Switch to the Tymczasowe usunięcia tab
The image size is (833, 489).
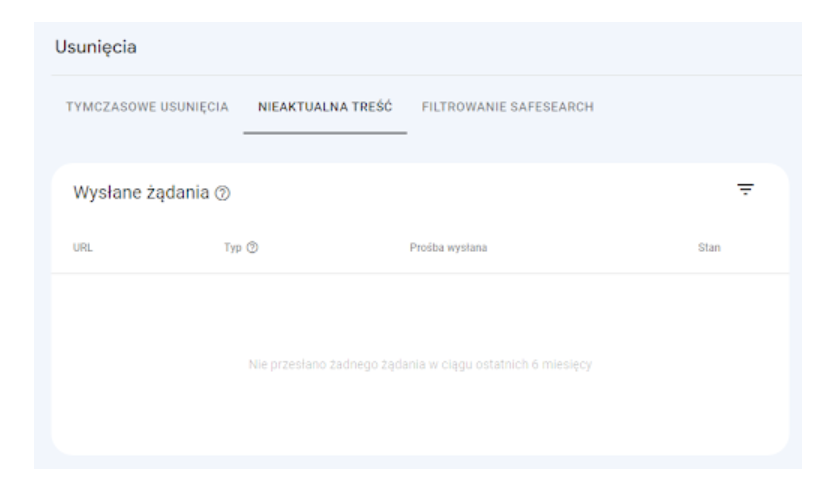146,107
